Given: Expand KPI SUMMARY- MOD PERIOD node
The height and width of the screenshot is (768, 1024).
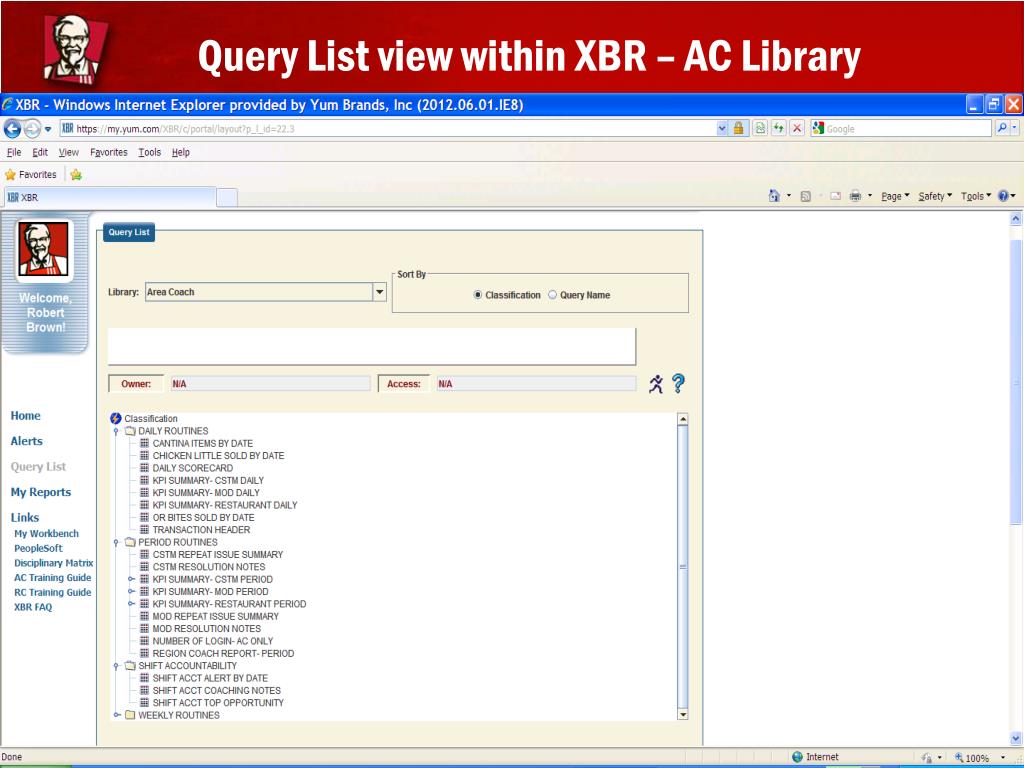Looking at the screenshot, I should 131,592.
